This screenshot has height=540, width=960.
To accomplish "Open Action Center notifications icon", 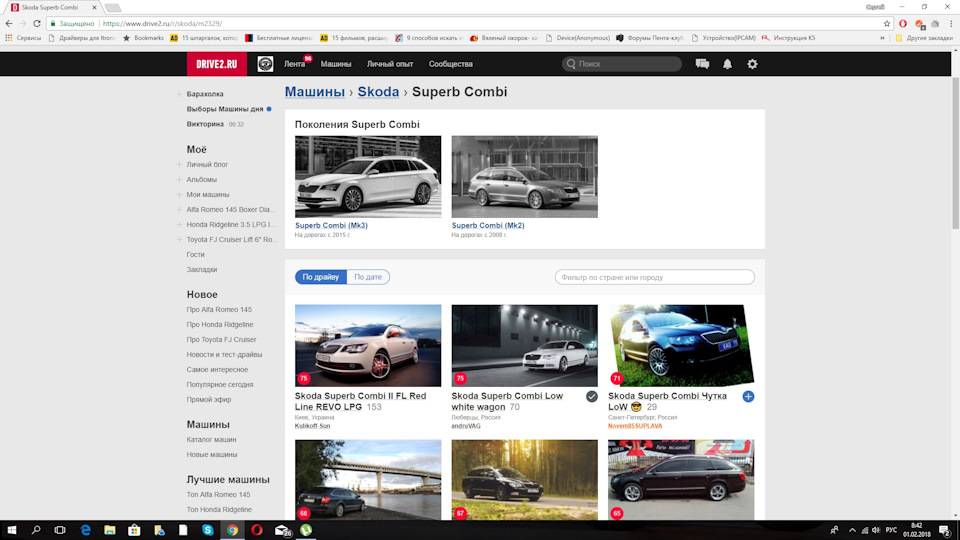I will tap(945, 530).
